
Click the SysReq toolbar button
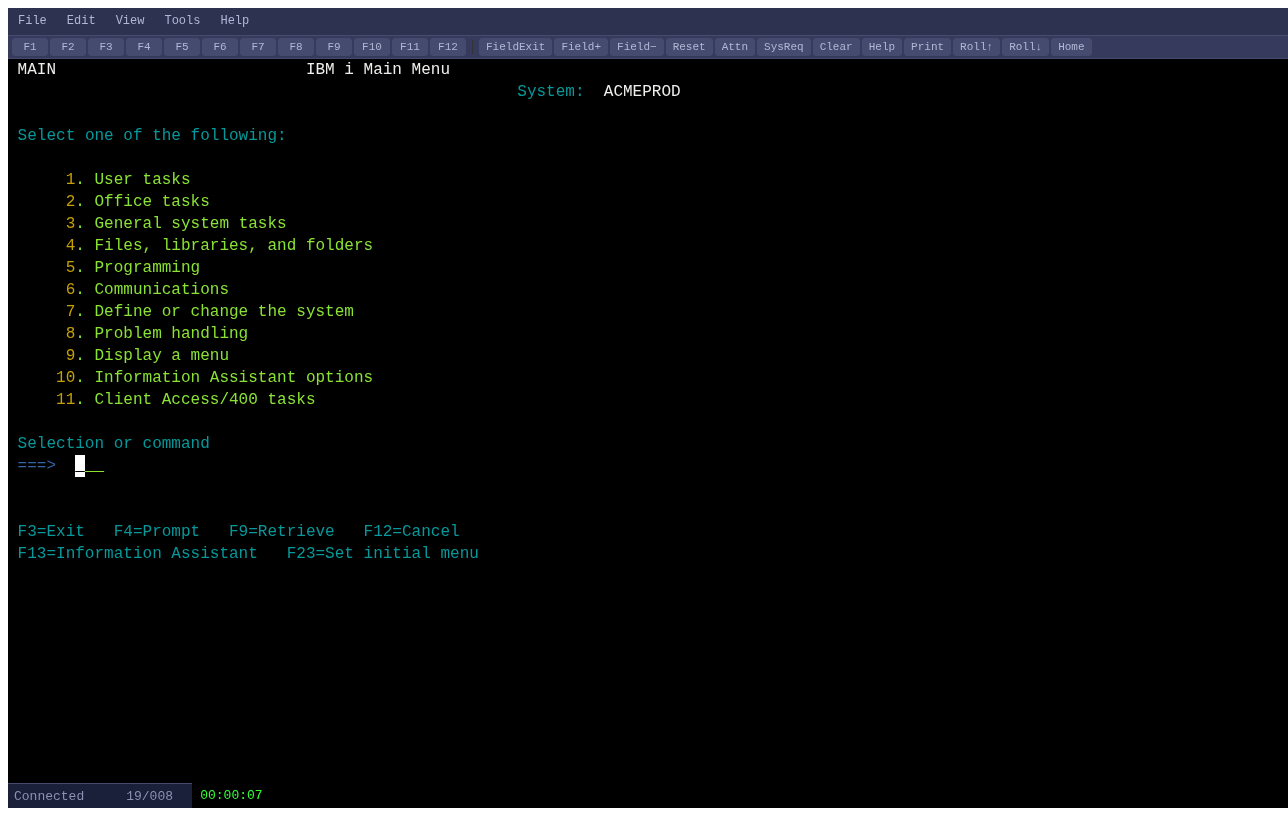784,47
